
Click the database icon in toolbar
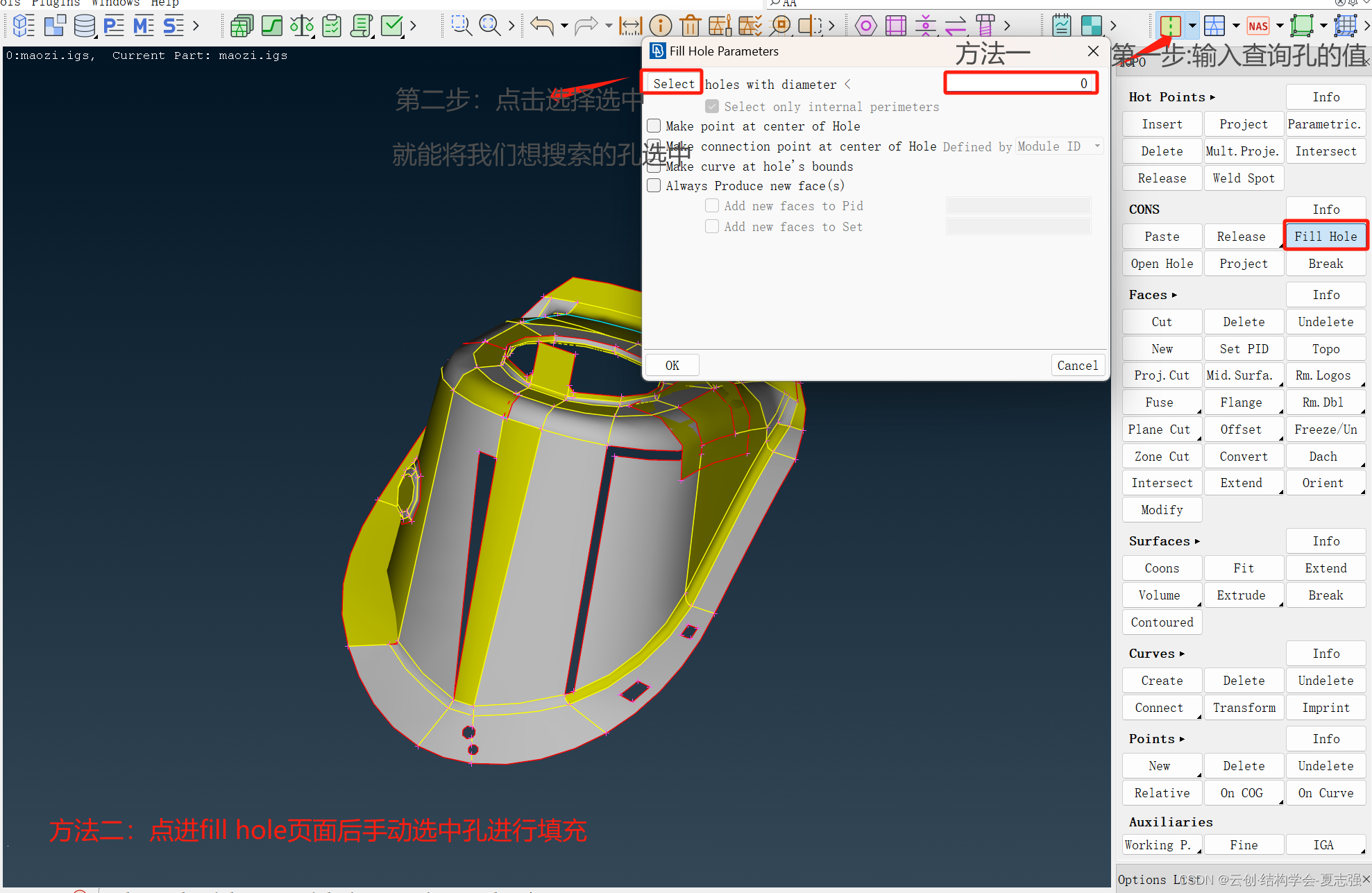pyautogui.click(x=84, y=26)
